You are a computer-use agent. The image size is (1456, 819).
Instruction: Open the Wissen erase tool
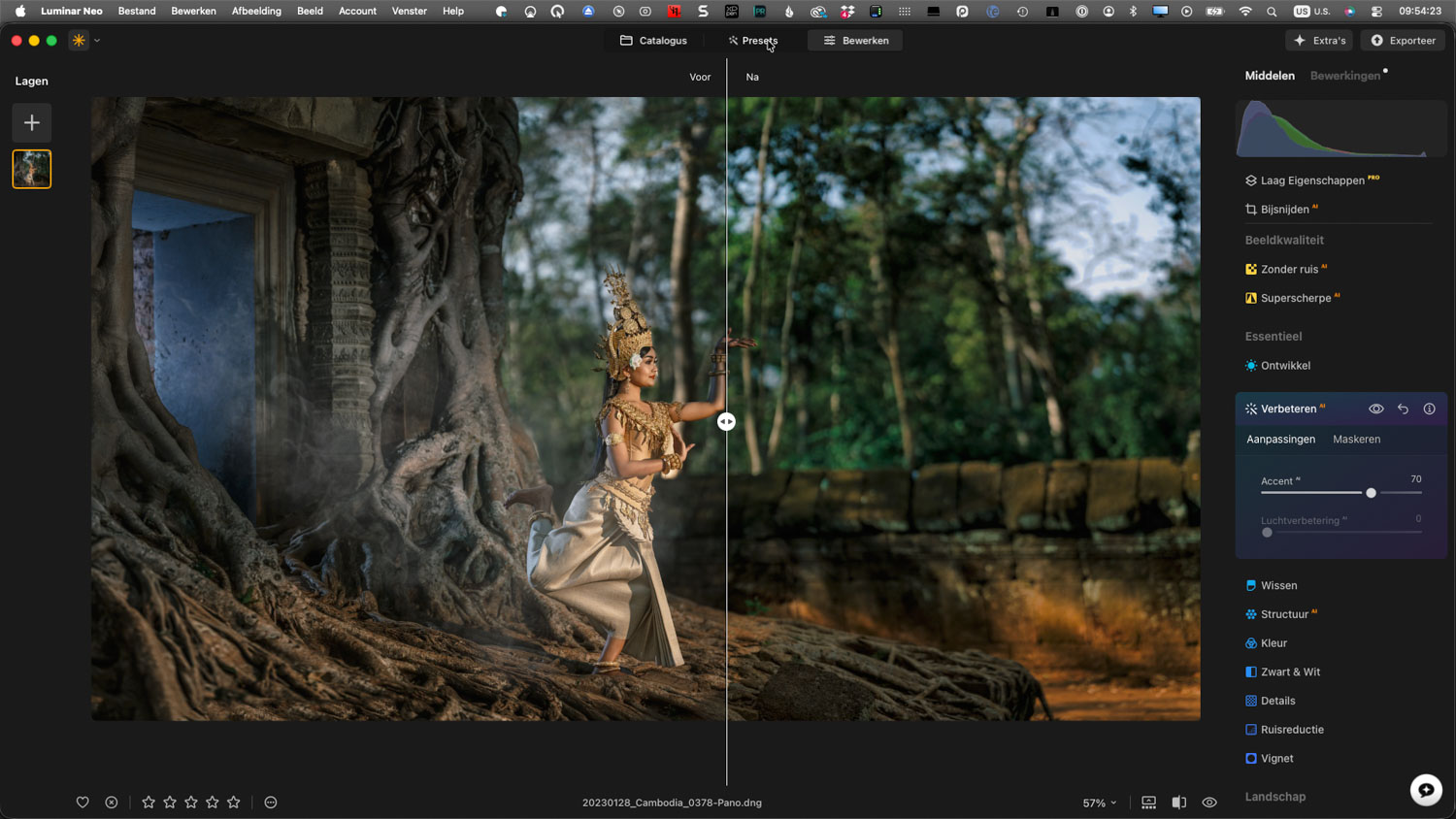pos(1272,586)
